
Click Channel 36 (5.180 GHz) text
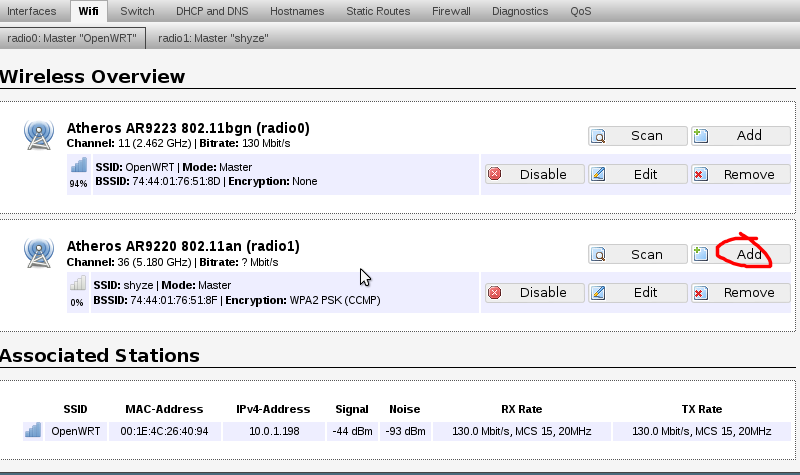pos(130,262)
